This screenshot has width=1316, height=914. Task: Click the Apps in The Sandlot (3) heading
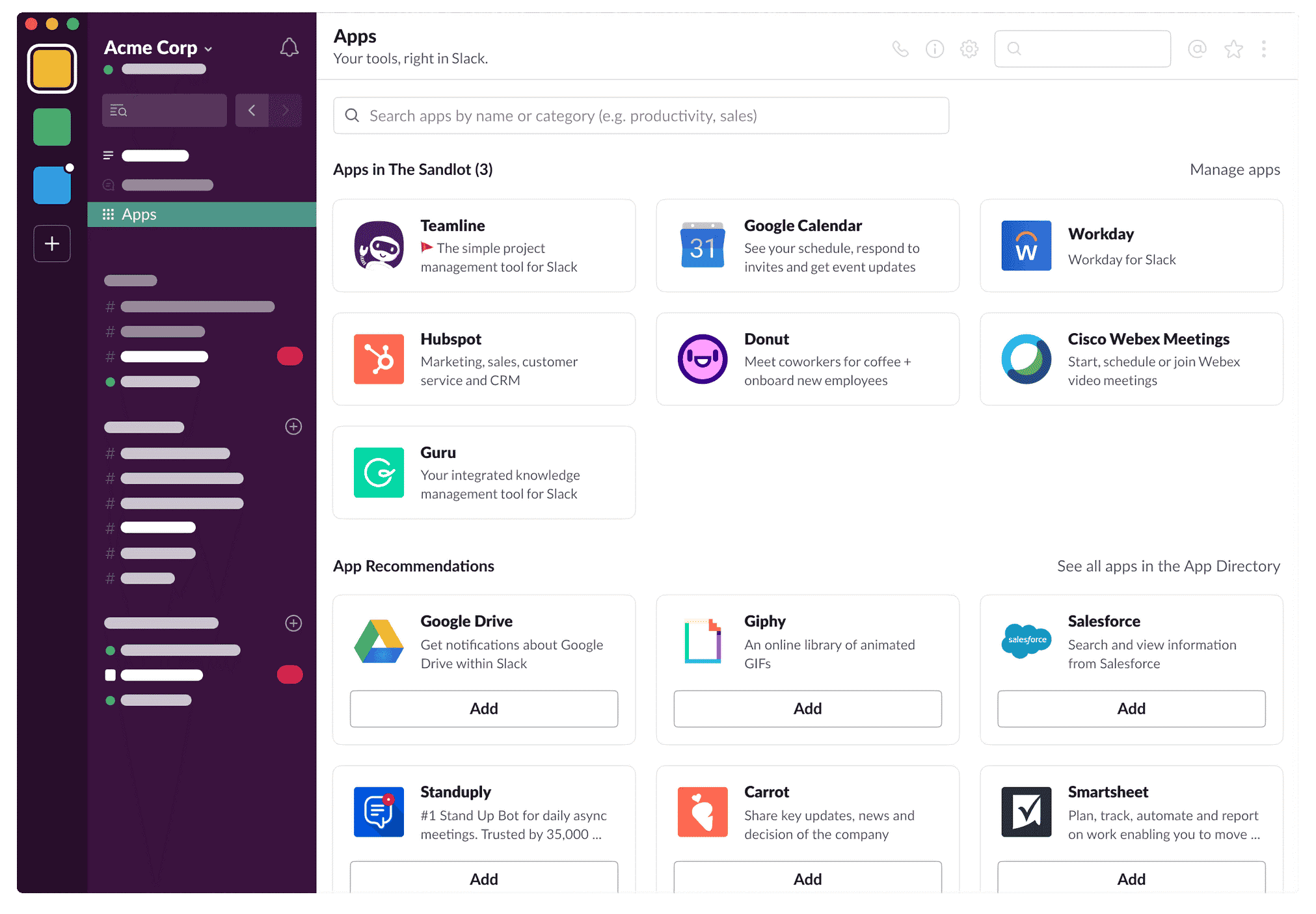click(x=413, y=170)
